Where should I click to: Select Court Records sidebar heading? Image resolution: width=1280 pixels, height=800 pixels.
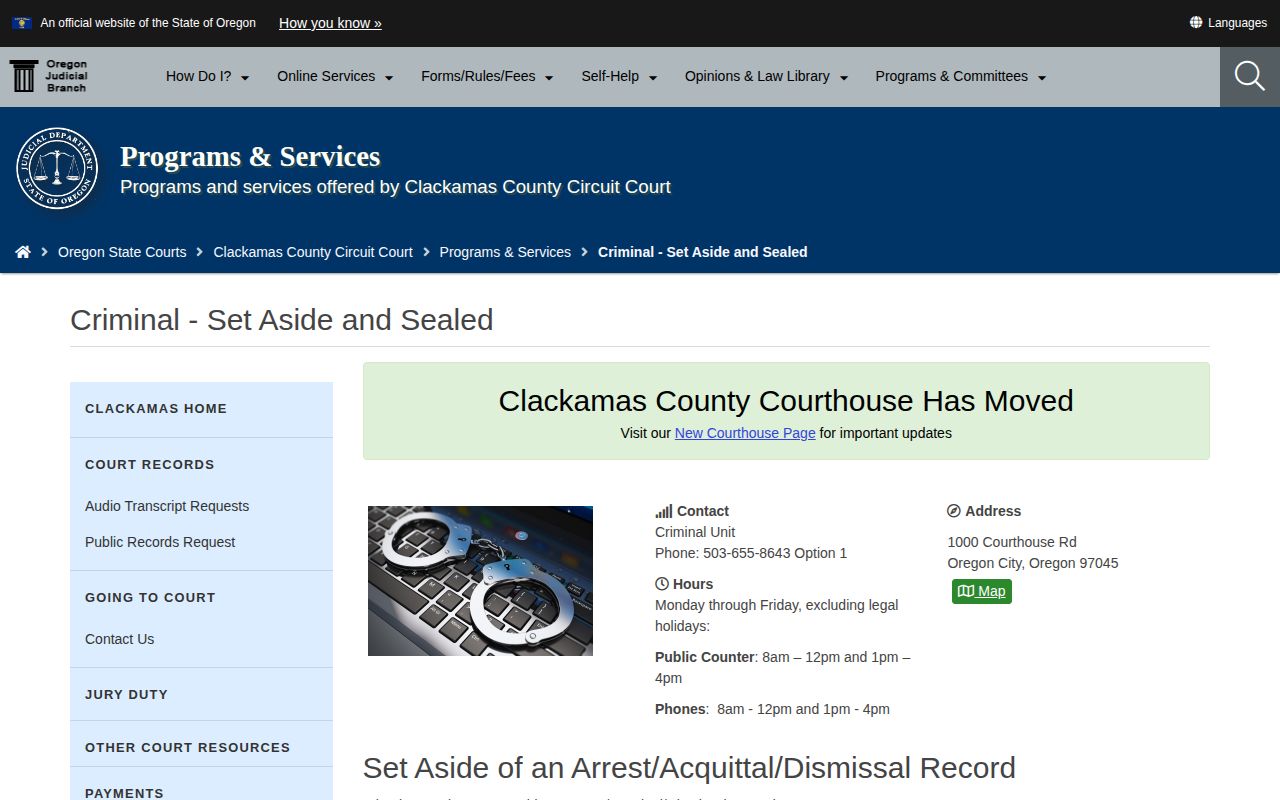pyautogui.click(x=150, y=464)
